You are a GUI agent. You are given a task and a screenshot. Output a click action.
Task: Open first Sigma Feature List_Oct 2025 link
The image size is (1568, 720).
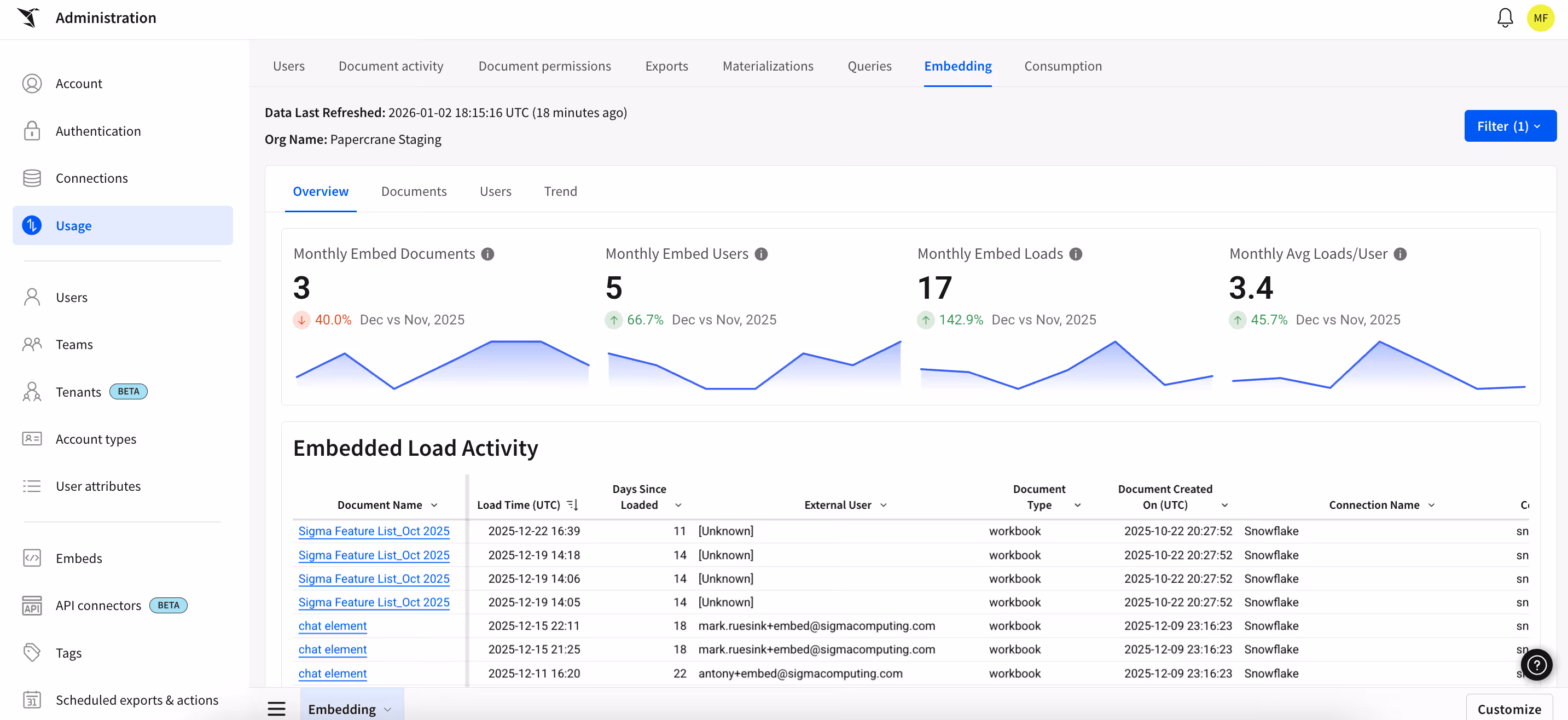374,531
